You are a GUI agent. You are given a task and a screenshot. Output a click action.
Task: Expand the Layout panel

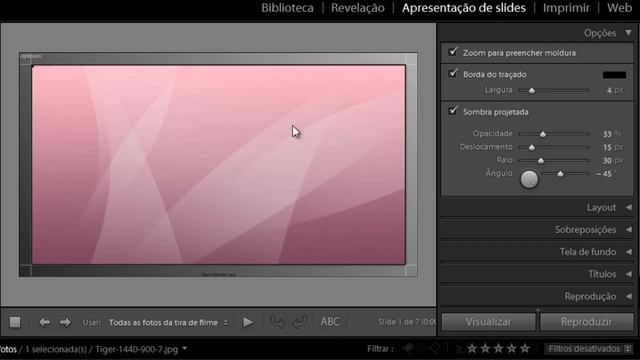[629, 207]
